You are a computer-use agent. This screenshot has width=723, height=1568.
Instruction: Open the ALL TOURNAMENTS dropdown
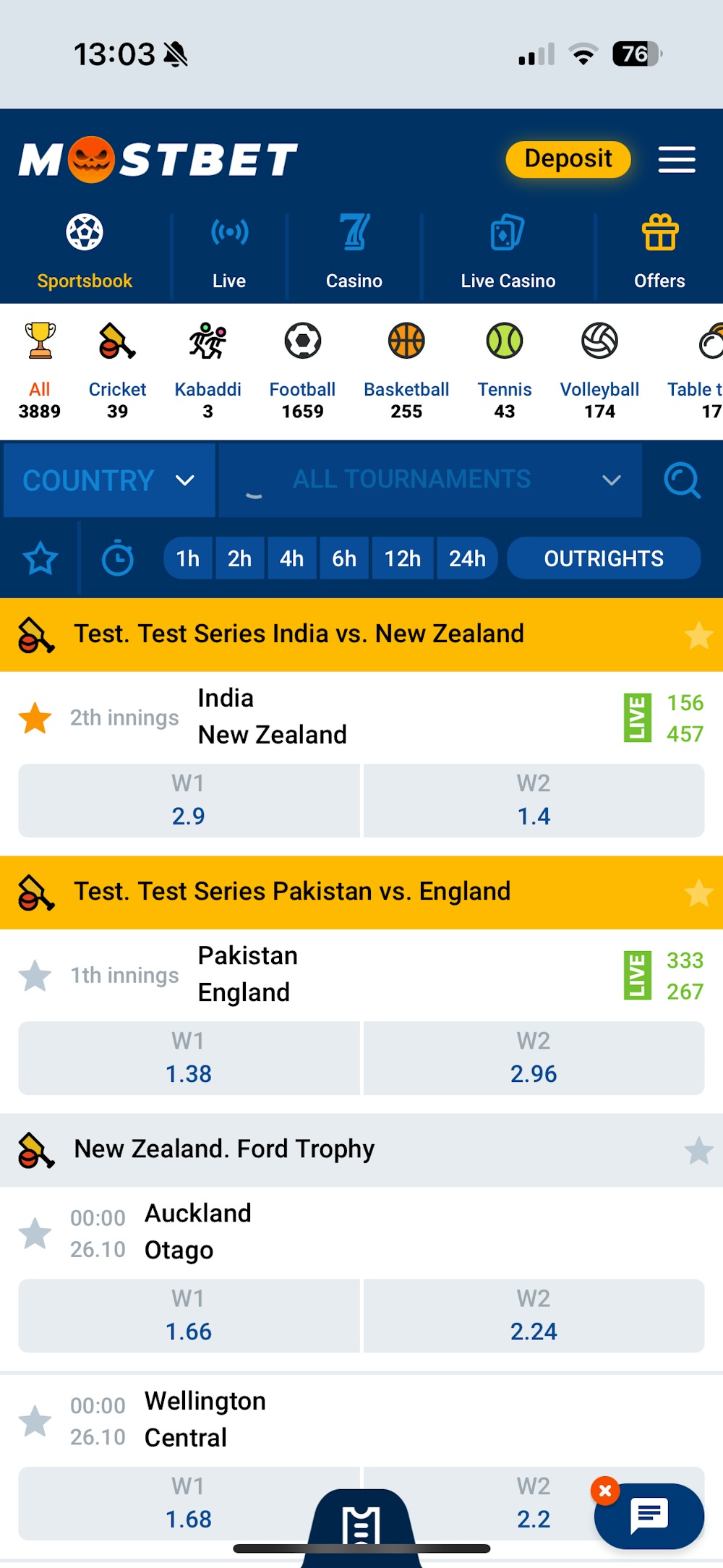tap(430, 480)
